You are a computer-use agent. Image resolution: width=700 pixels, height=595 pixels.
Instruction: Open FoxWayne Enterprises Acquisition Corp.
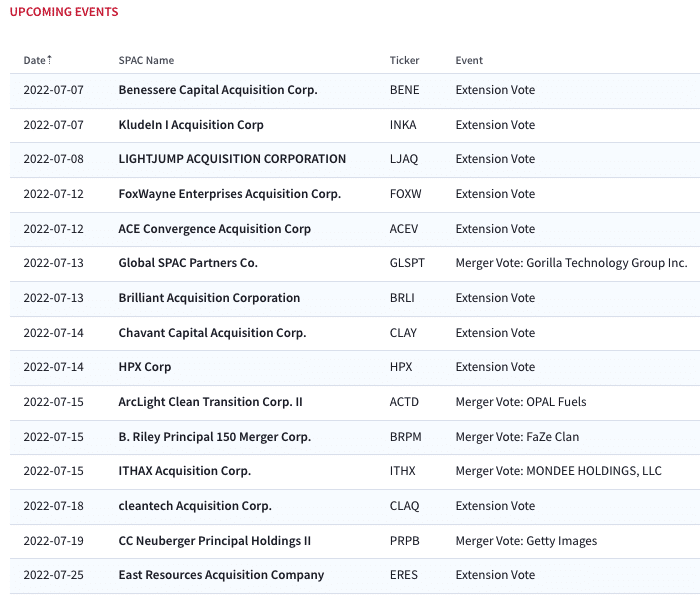229,194
